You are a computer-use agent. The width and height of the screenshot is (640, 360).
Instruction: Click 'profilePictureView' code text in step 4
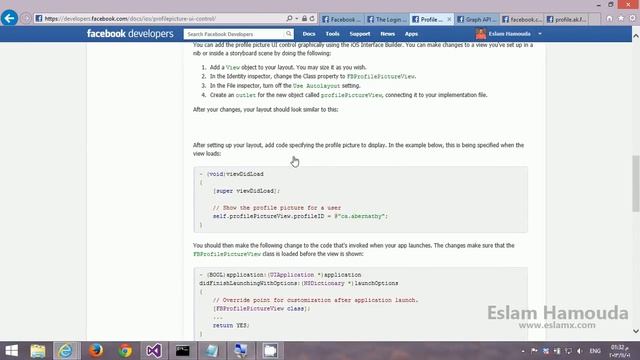pyautogui.click(x=351, y=95)
